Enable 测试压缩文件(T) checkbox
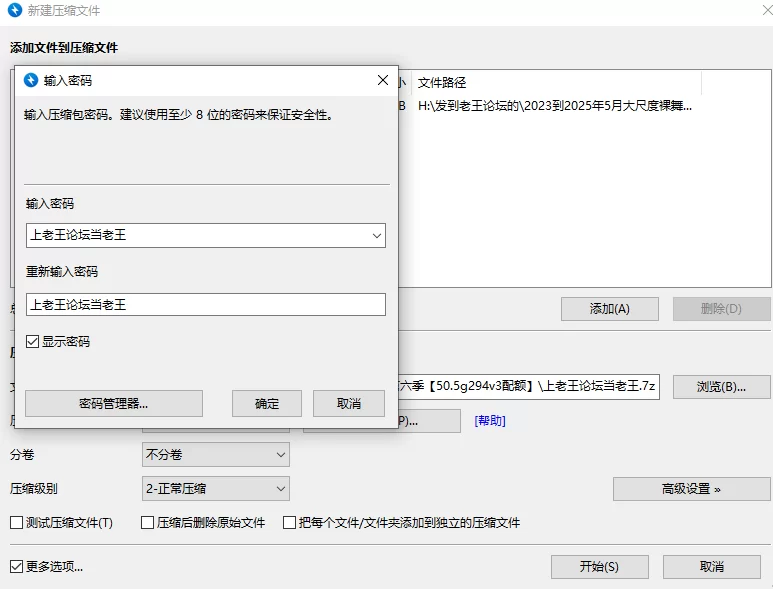The image size is (773, 589). click(x=16, y=522)
